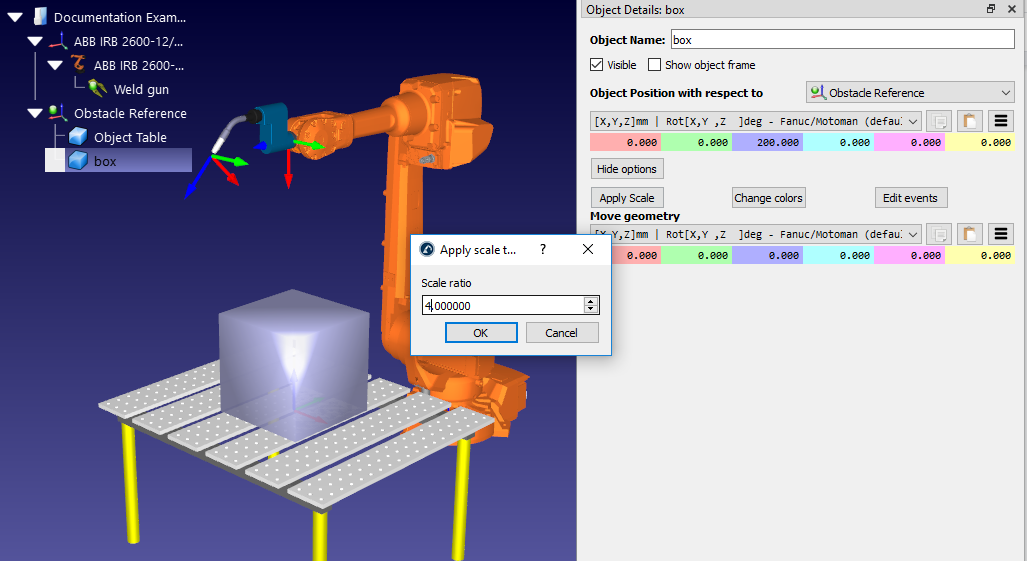Click the Change colors button
Viewport: 1027px width, 561px height.
pos(768,198)
